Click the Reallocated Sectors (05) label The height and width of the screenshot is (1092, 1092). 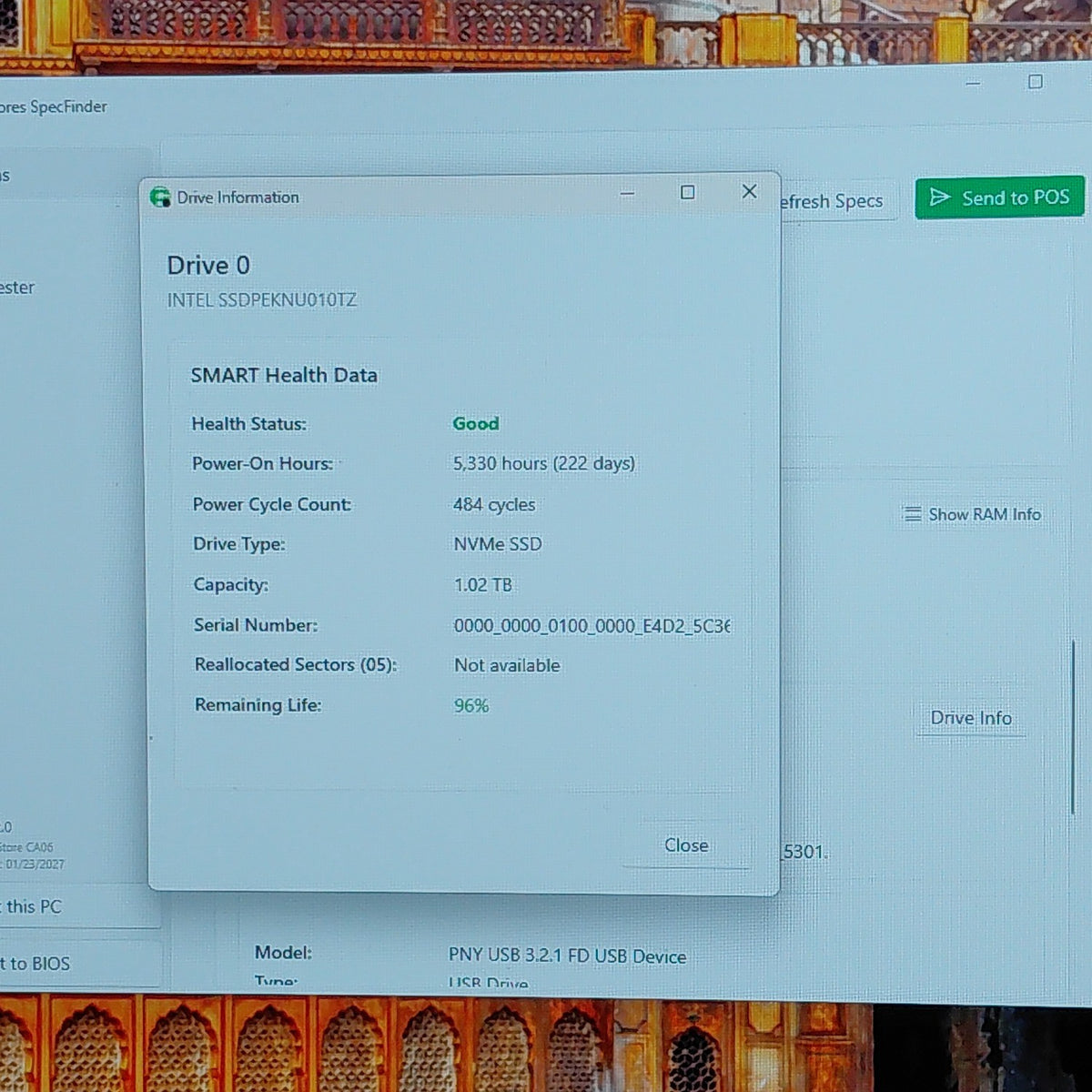pos(296,664)
